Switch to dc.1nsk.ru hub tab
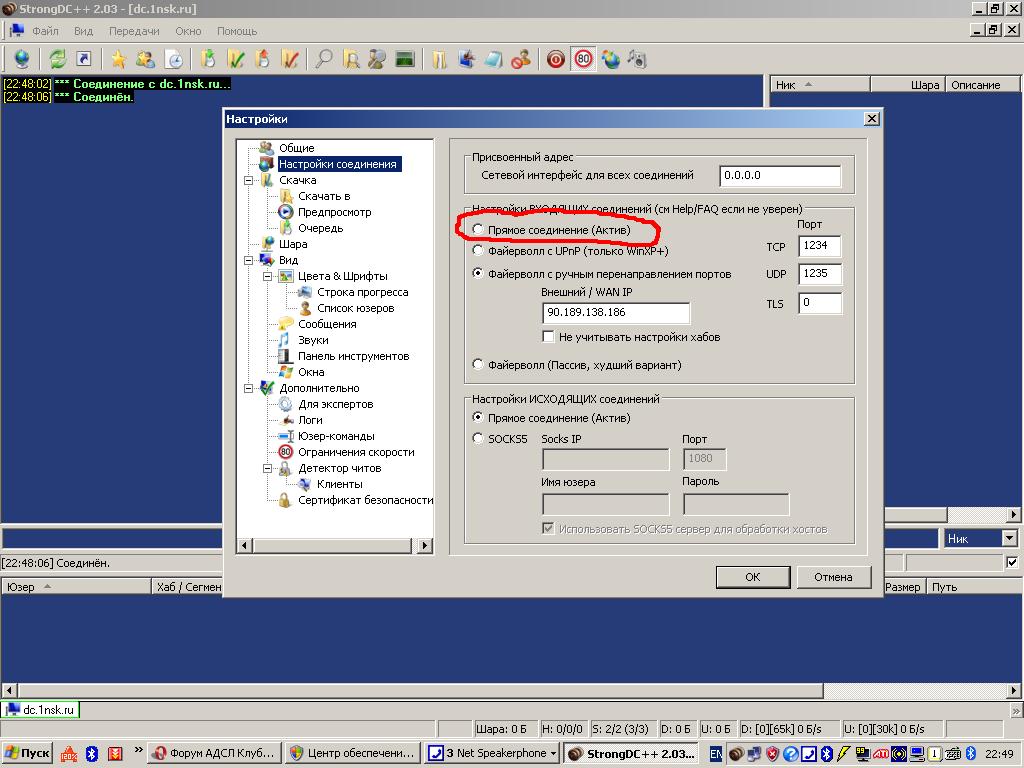The image size is (1024, 768). (x=40, y=709)
